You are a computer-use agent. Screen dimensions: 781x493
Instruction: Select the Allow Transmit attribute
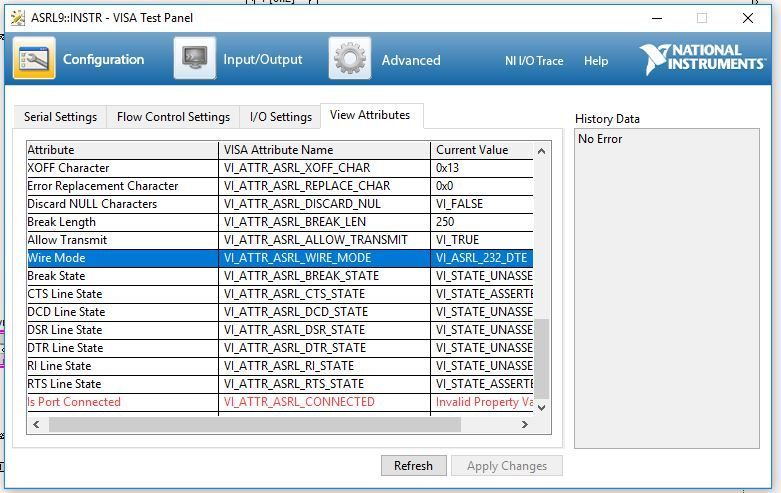(280, 240)
